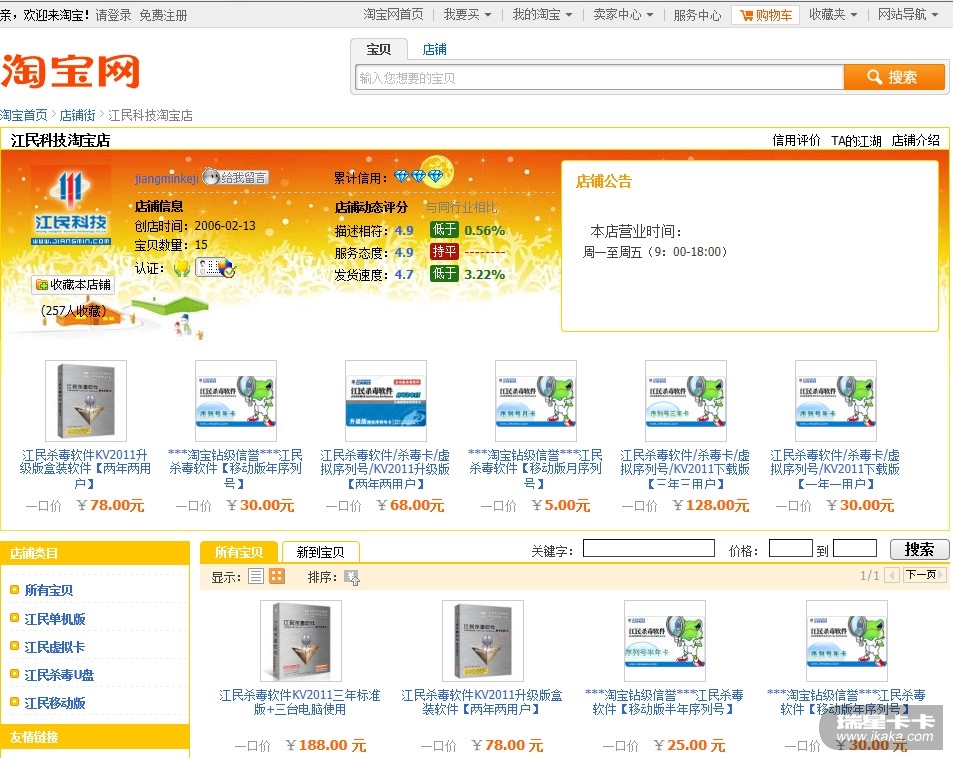Open the ¥188.00 three-year standard edition thumbnail

(x=301, y=641)
